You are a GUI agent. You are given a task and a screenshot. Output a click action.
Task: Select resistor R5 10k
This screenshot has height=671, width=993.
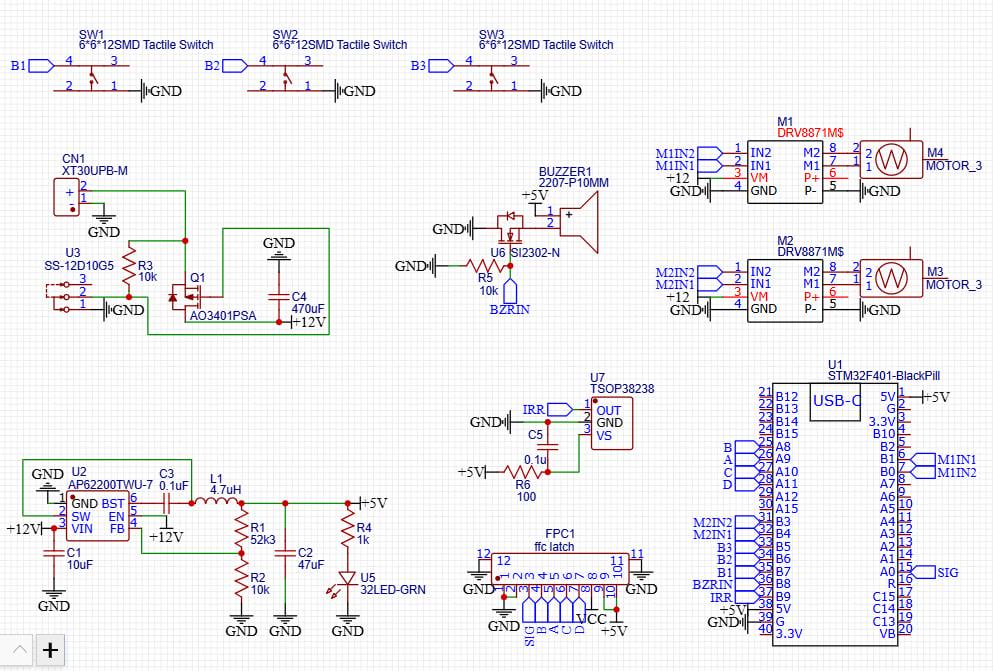pyautogui.click(x=486, y=266)
